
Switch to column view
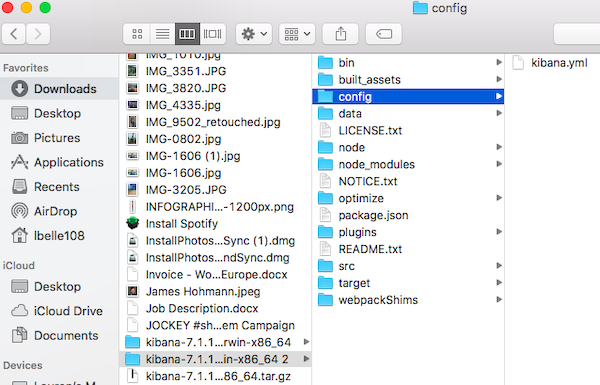187,34
